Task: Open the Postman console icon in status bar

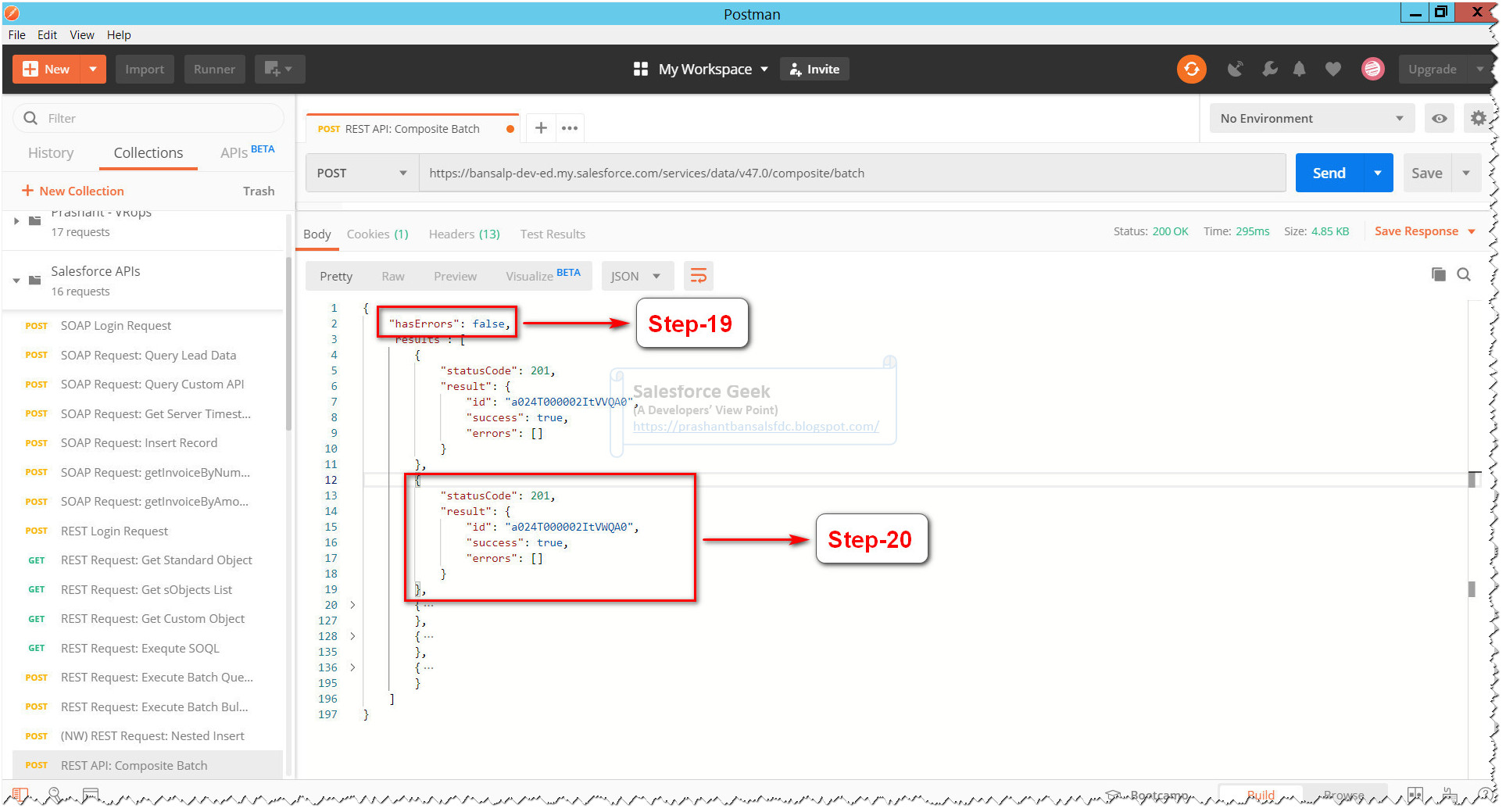Action: click(91, 794)
